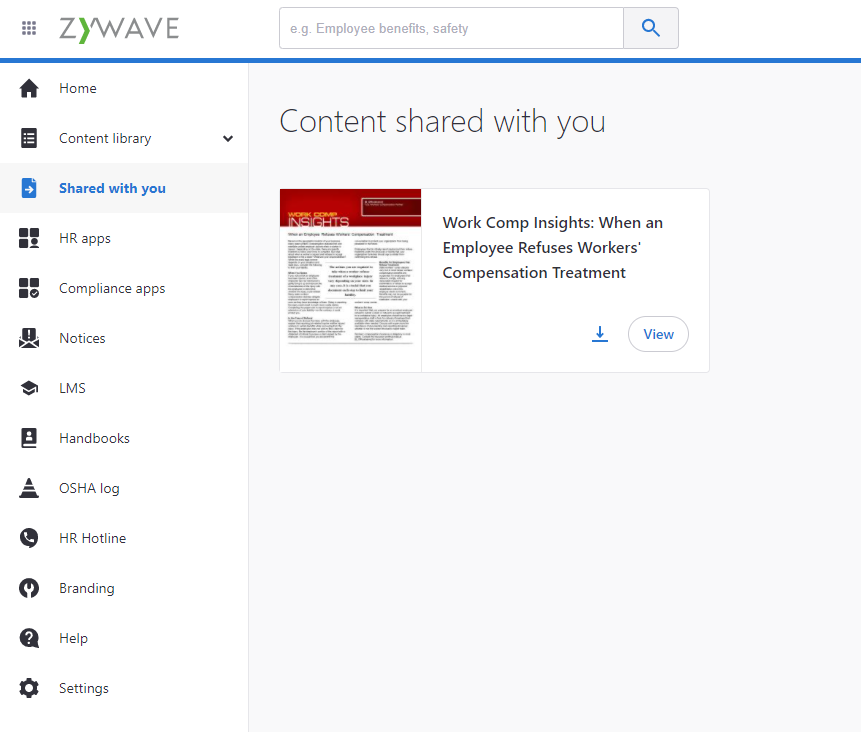The image size is (861, 732).
Task: Click the Help question mark icon
Action: 27,638
